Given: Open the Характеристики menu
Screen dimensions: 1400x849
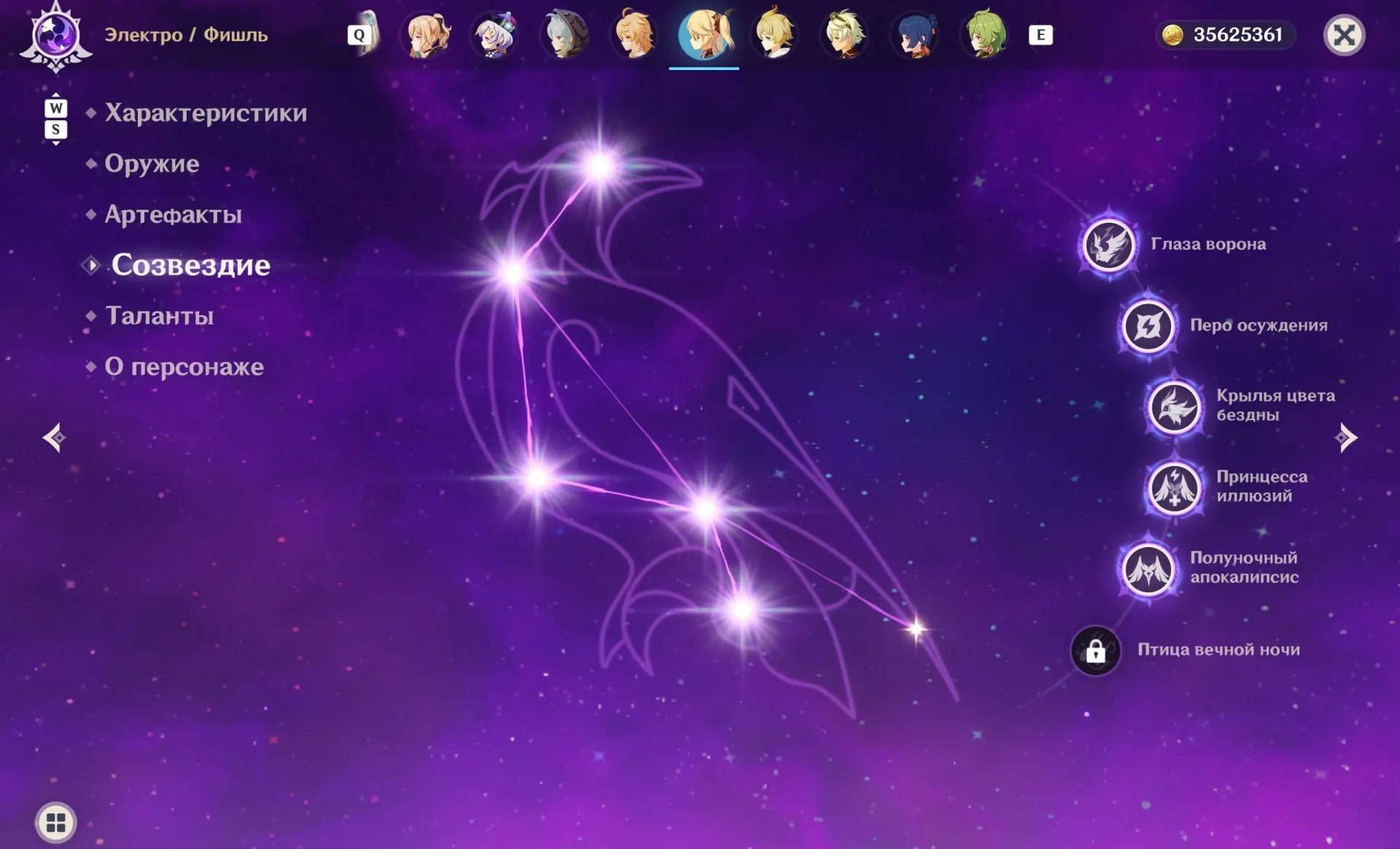Looking at the screenshot, I should tap(206, 113).
